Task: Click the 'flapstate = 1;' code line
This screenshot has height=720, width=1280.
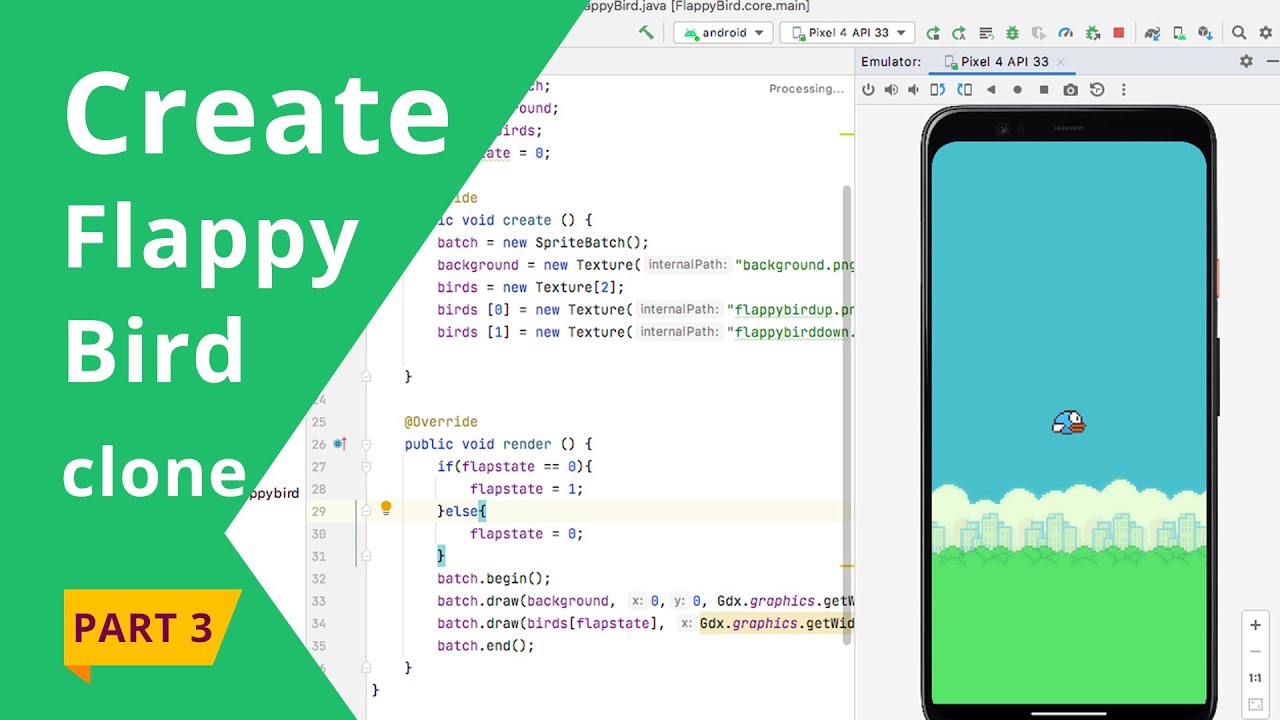Action: (526, 489)
